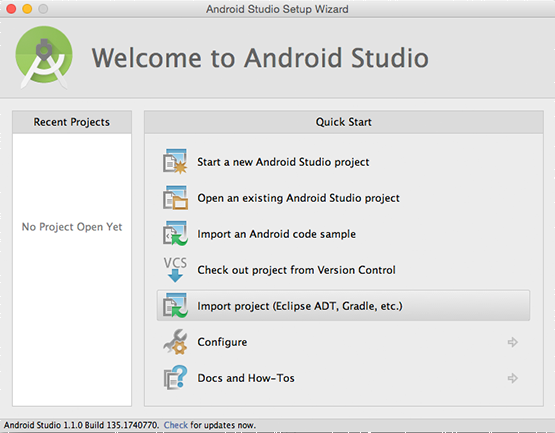Select Start a new Android Studio project
This screenshot has width=555, height=433.
click(283, 162)
